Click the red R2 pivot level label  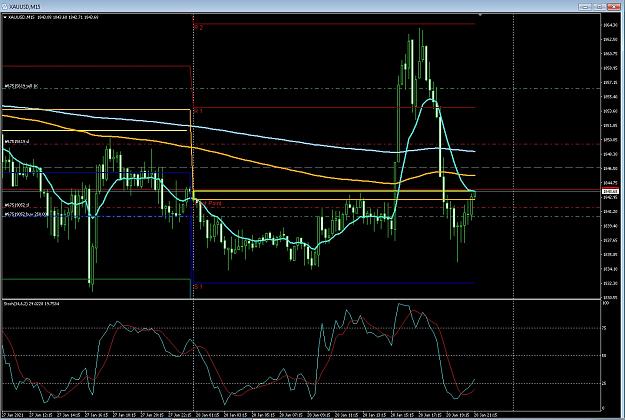tap(199, 27)
